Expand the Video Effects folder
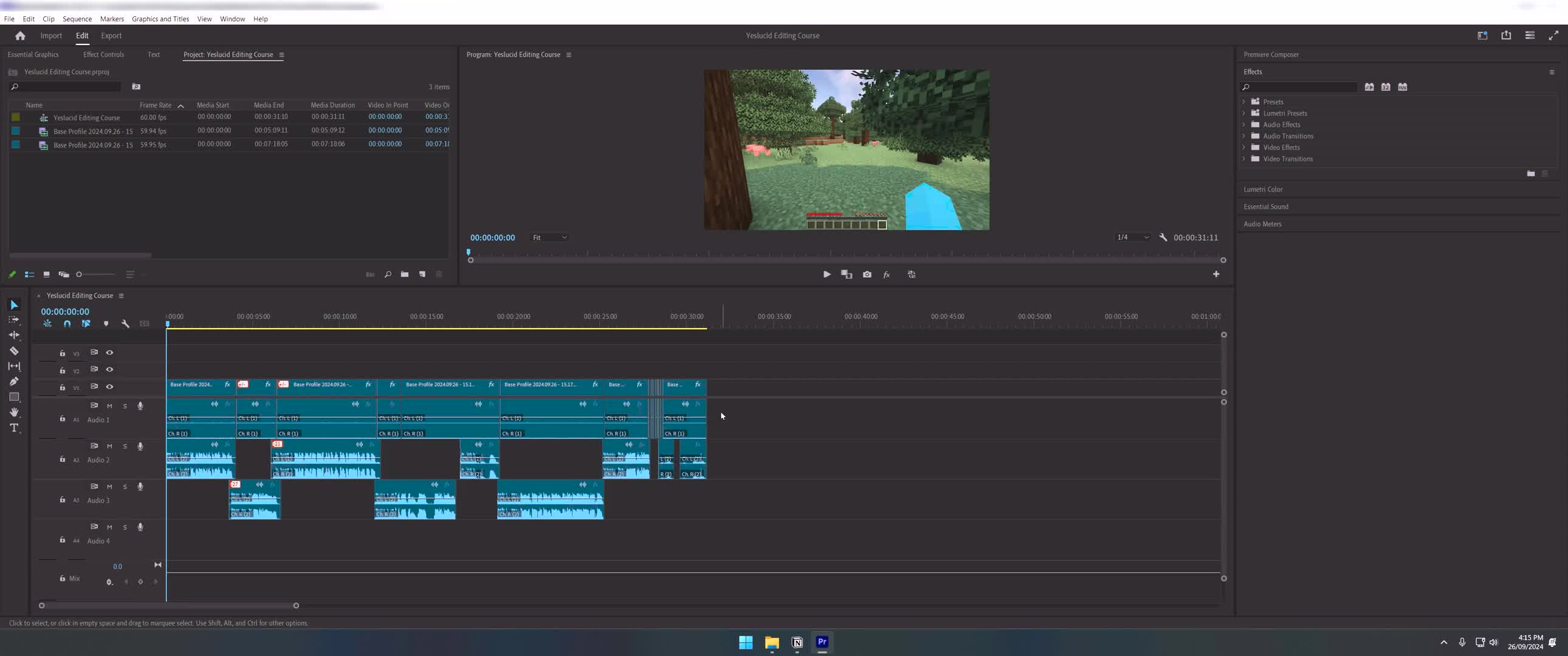 1243,147
